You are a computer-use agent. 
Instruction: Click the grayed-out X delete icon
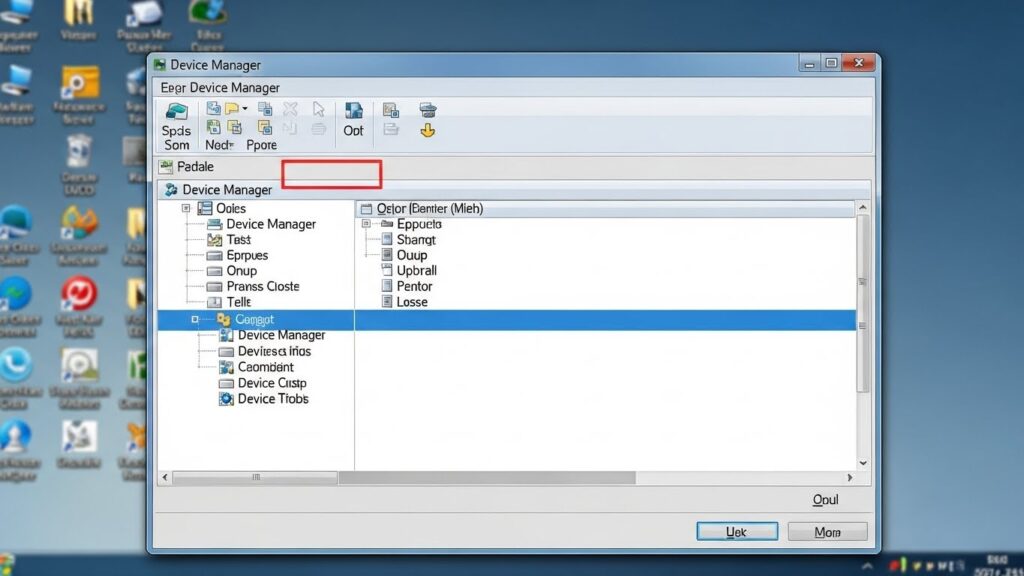(290, 109)
